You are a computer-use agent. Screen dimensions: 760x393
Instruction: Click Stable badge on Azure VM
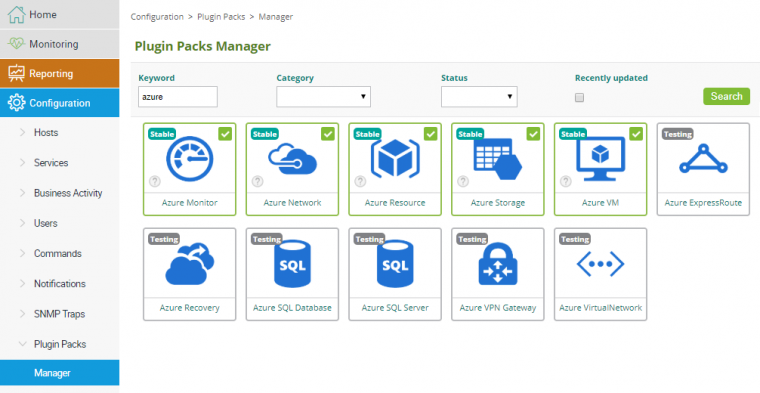(573, 134)
